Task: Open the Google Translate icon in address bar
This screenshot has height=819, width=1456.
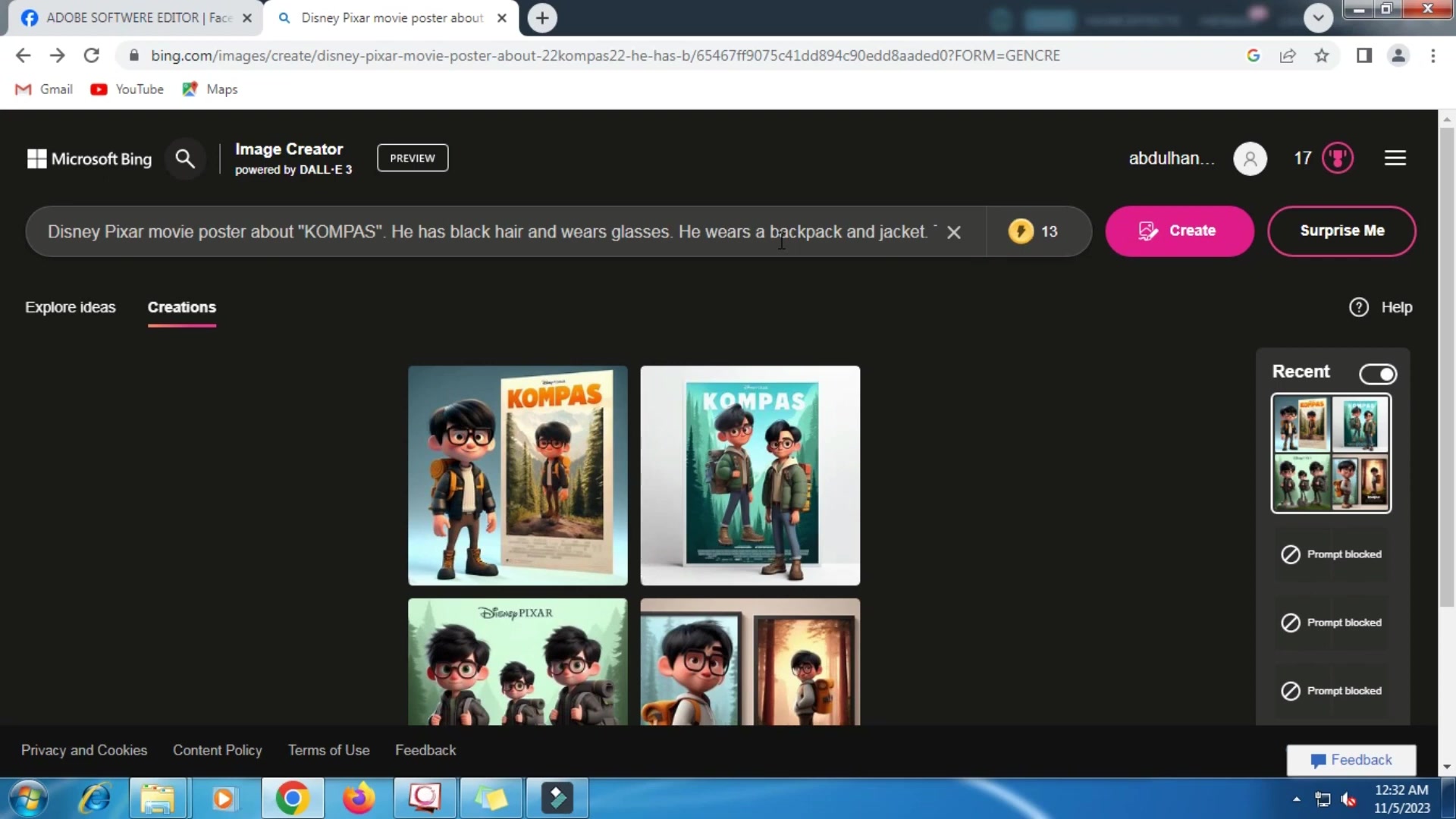Action: (x=1254, y=55)
